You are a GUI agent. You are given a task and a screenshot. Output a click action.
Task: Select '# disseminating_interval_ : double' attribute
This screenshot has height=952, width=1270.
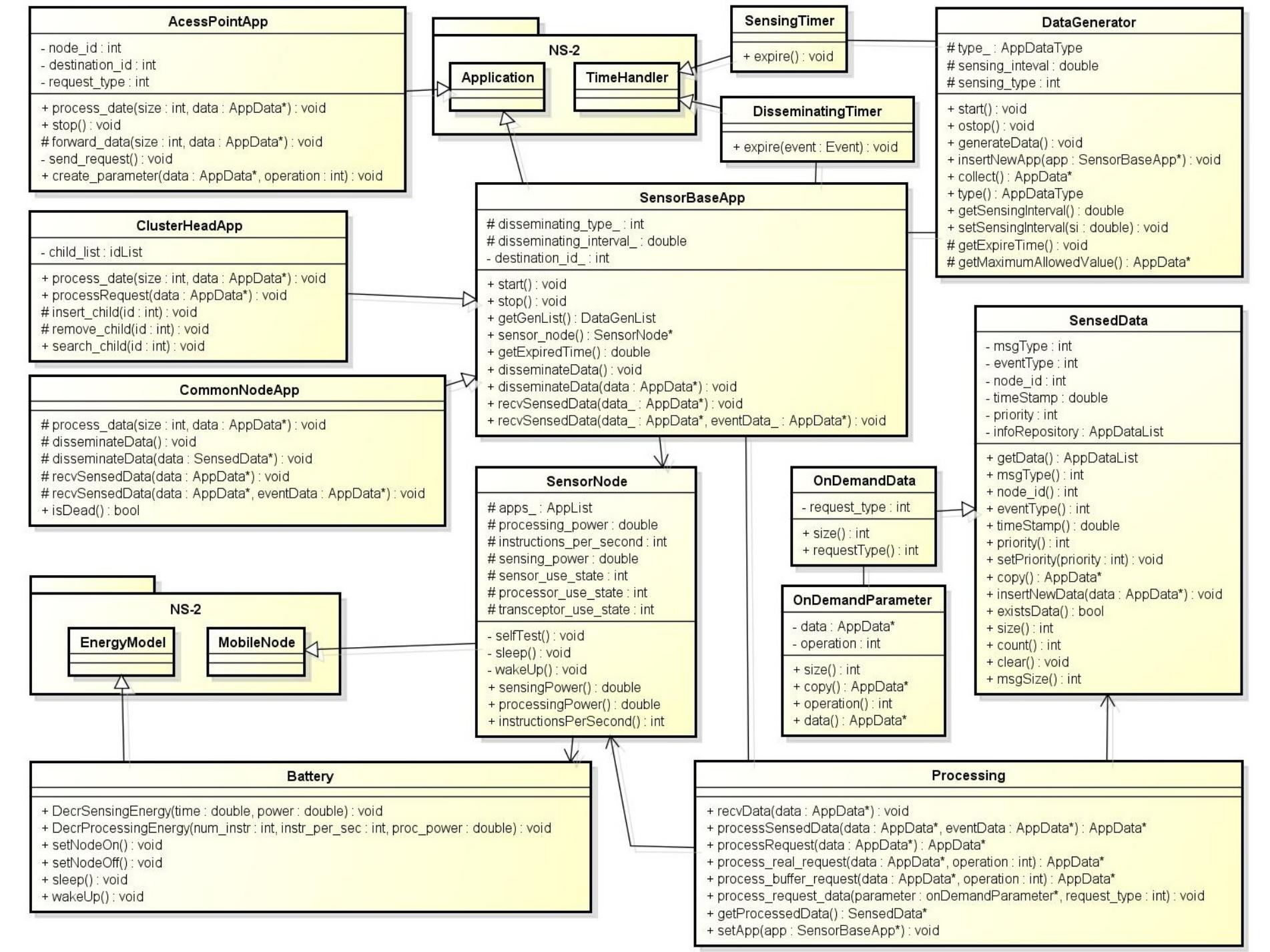tap(587, 241)
